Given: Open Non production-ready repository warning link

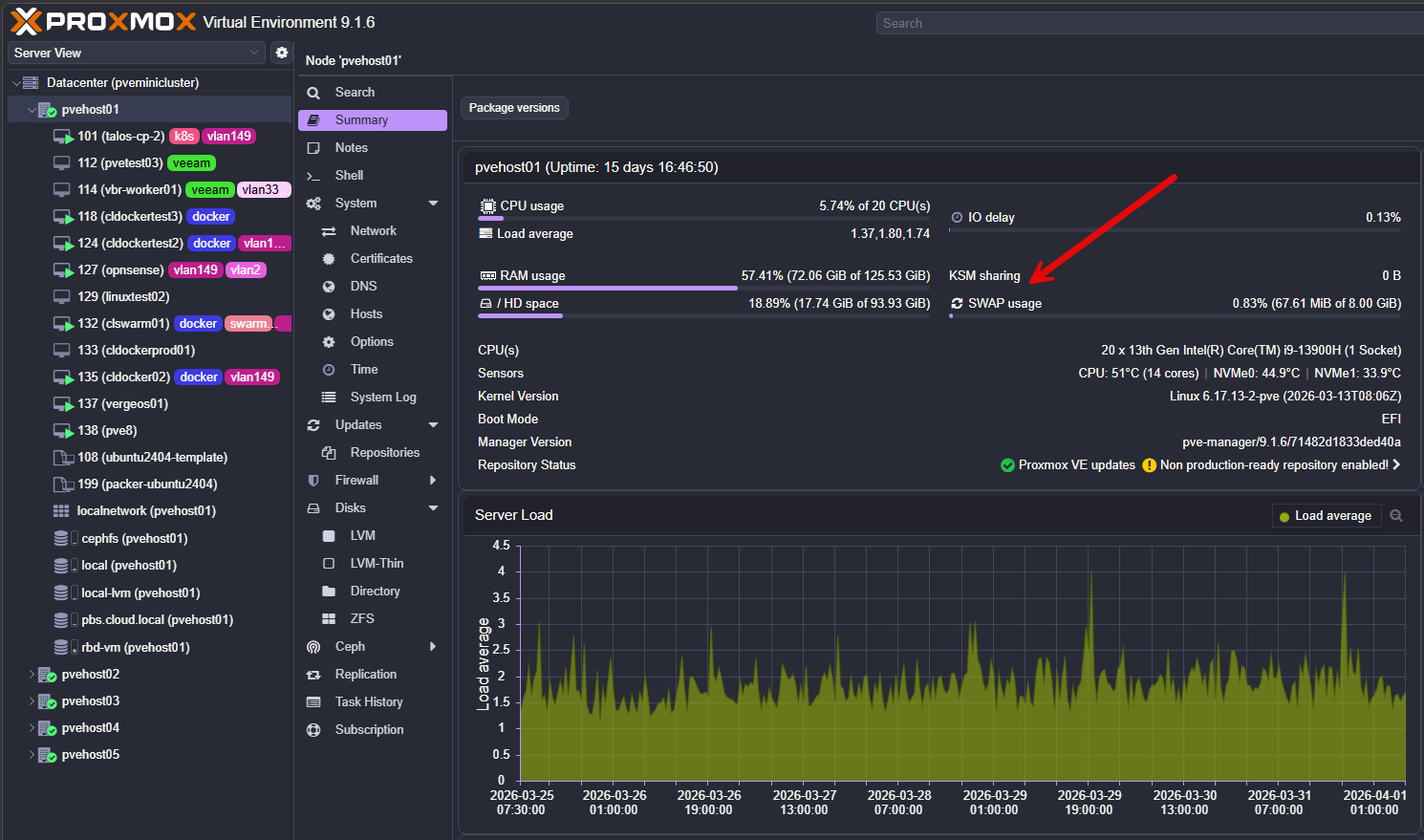Looking at the screenshot, I should (1273, 465).
